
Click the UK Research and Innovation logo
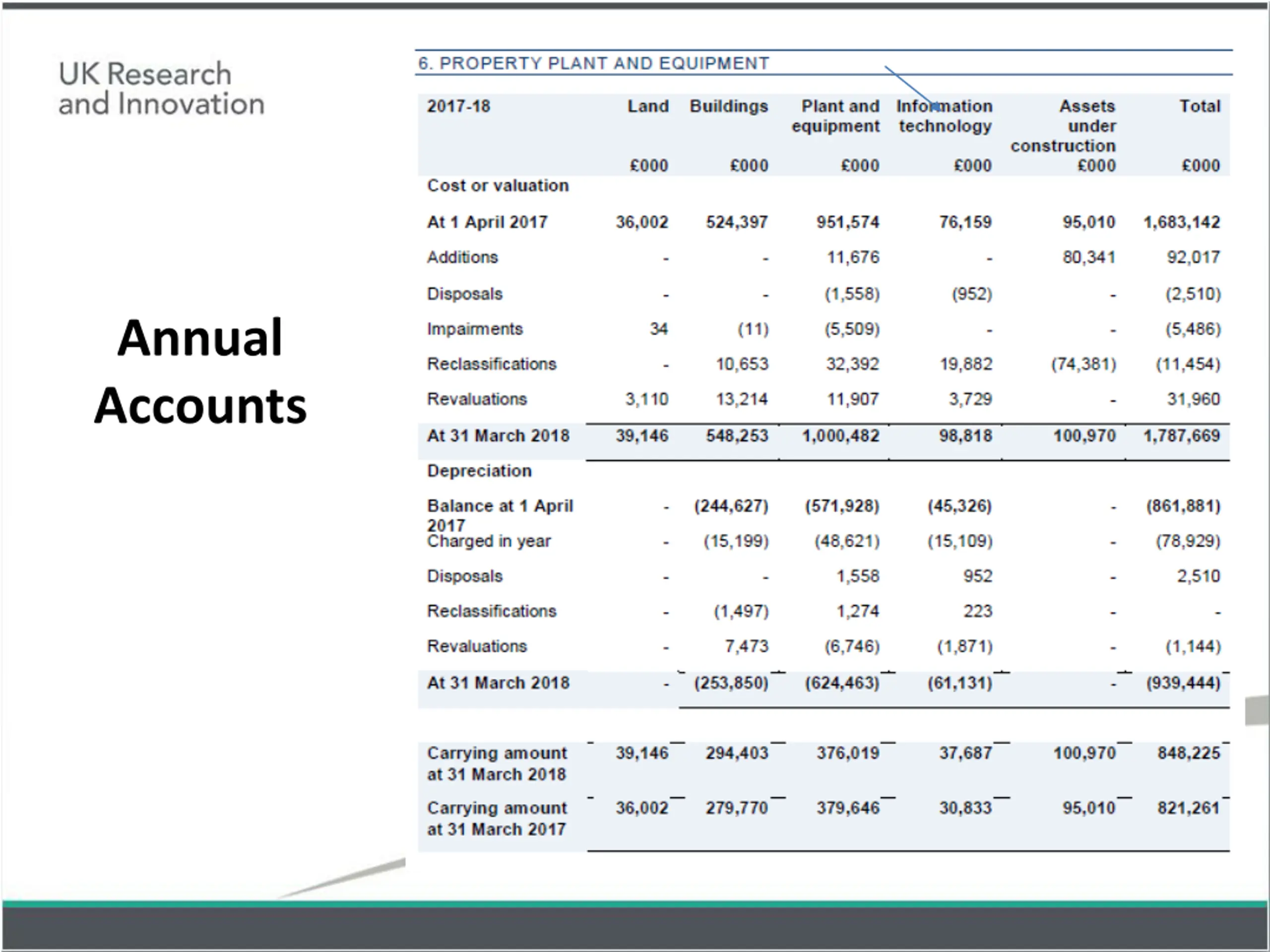click(x=161, y=89)
